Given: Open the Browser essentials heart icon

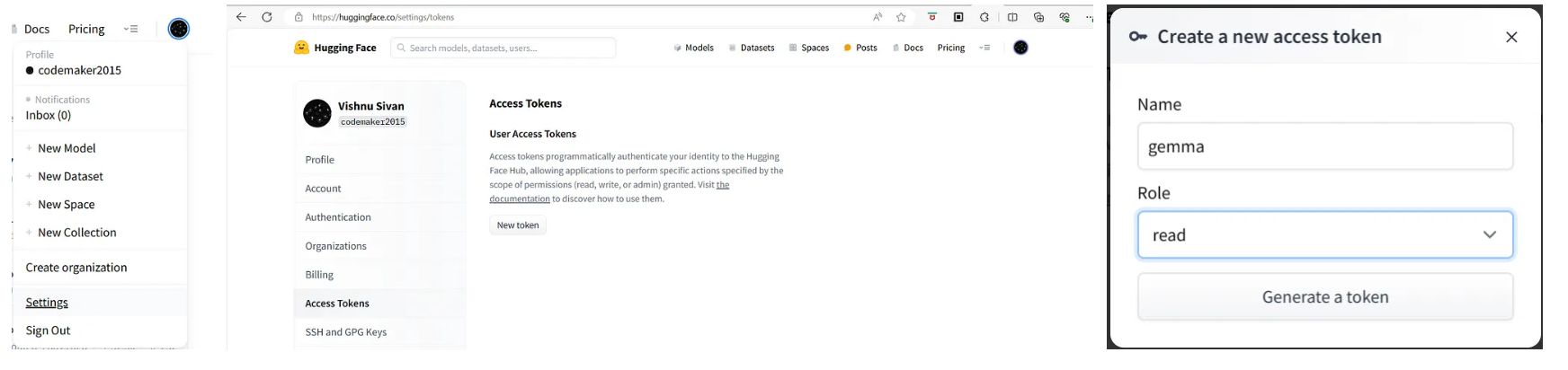Looking at the screenshot, I should point(1065,17).
